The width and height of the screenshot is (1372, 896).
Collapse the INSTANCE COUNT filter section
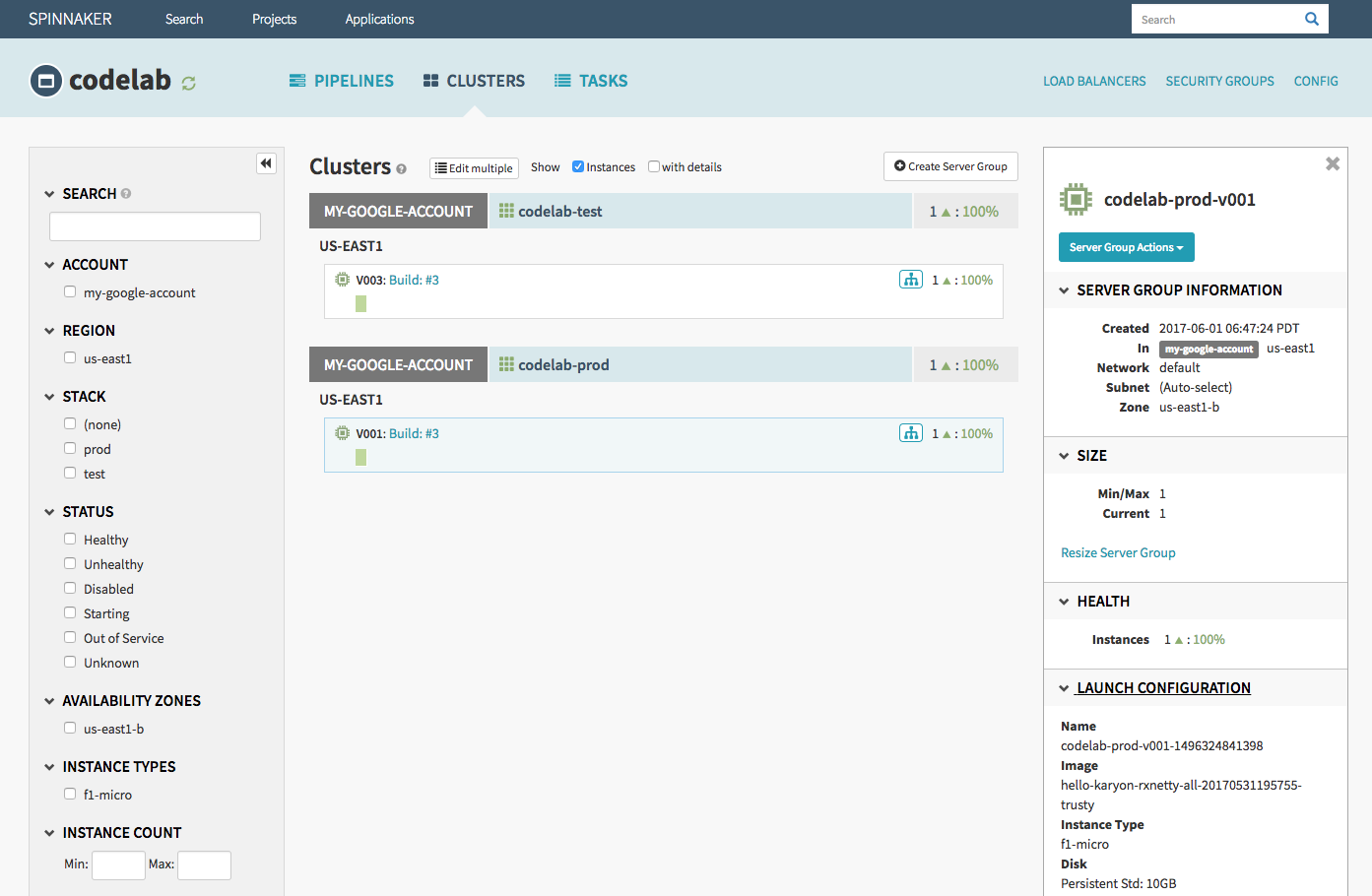(x=49, y=833)
